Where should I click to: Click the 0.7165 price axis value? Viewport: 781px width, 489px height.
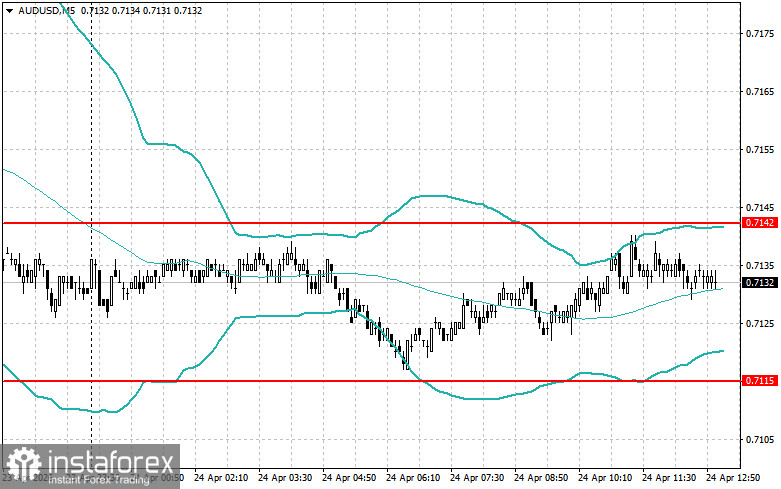point(760,92)
